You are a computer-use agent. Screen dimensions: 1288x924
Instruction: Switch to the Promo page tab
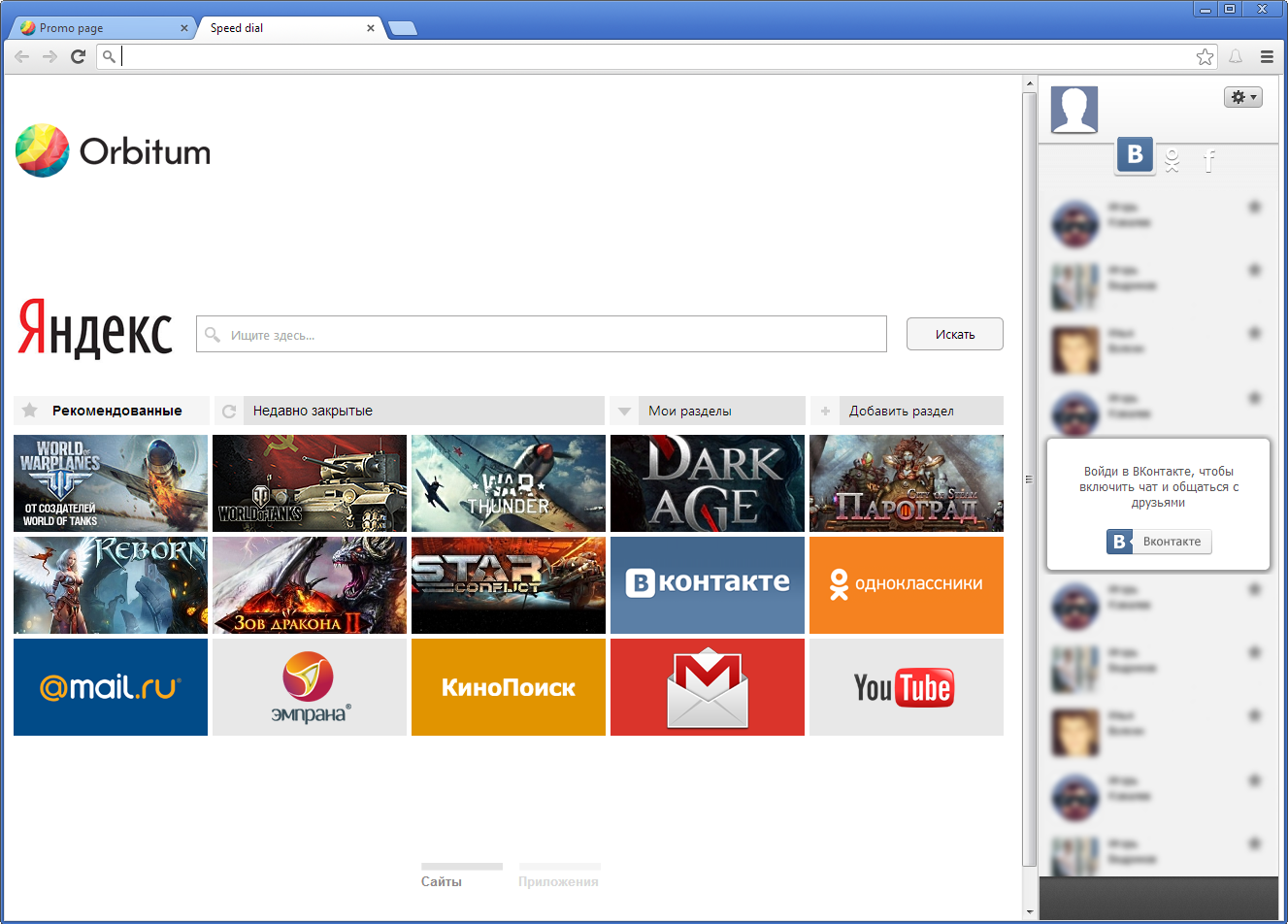click(x=100, y=28)
